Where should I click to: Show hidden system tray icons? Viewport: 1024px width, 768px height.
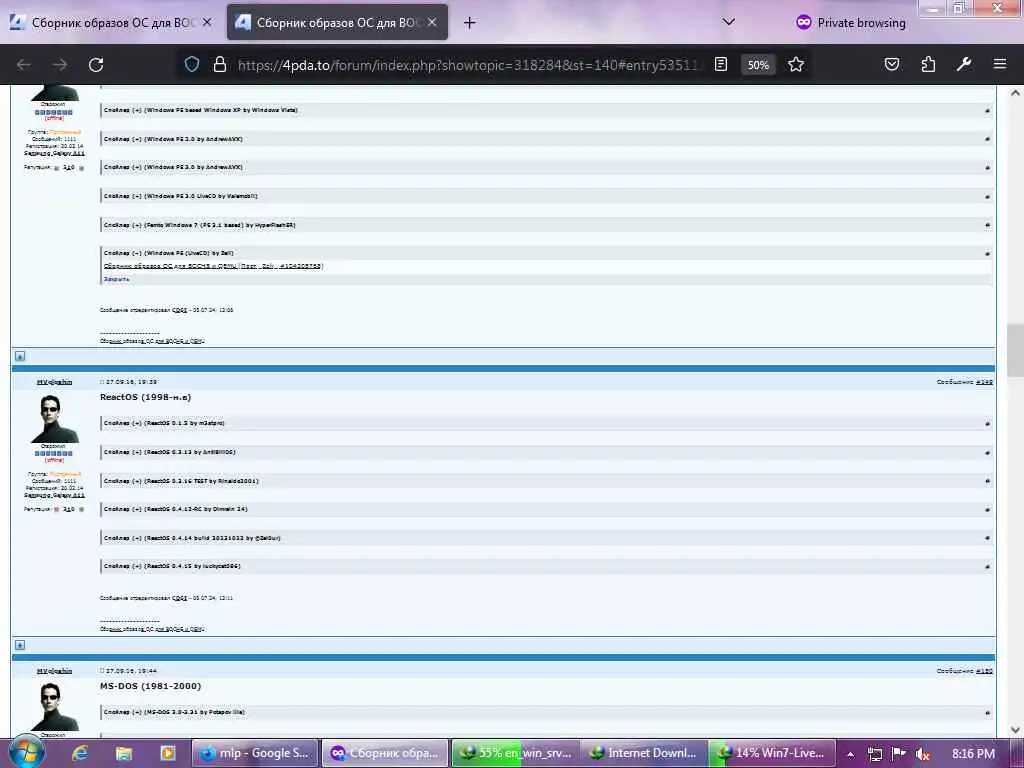click(x=850, y=754)
